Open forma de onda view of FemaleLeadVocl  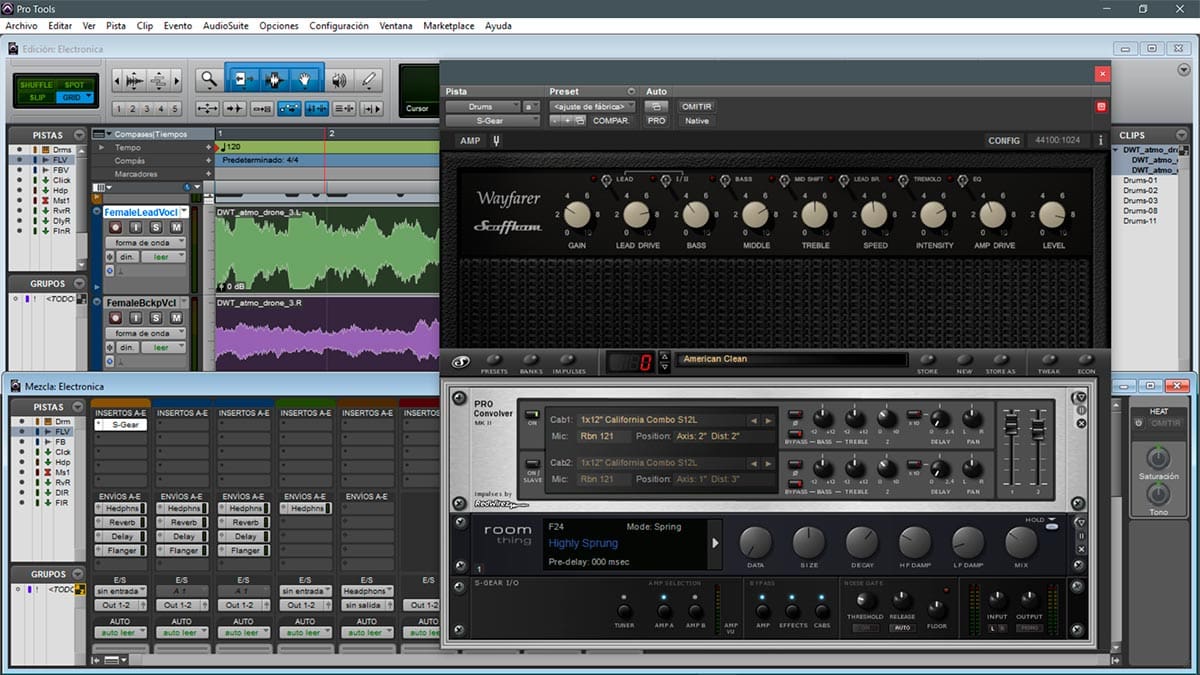pyautogui.click(x=146, y=243)
